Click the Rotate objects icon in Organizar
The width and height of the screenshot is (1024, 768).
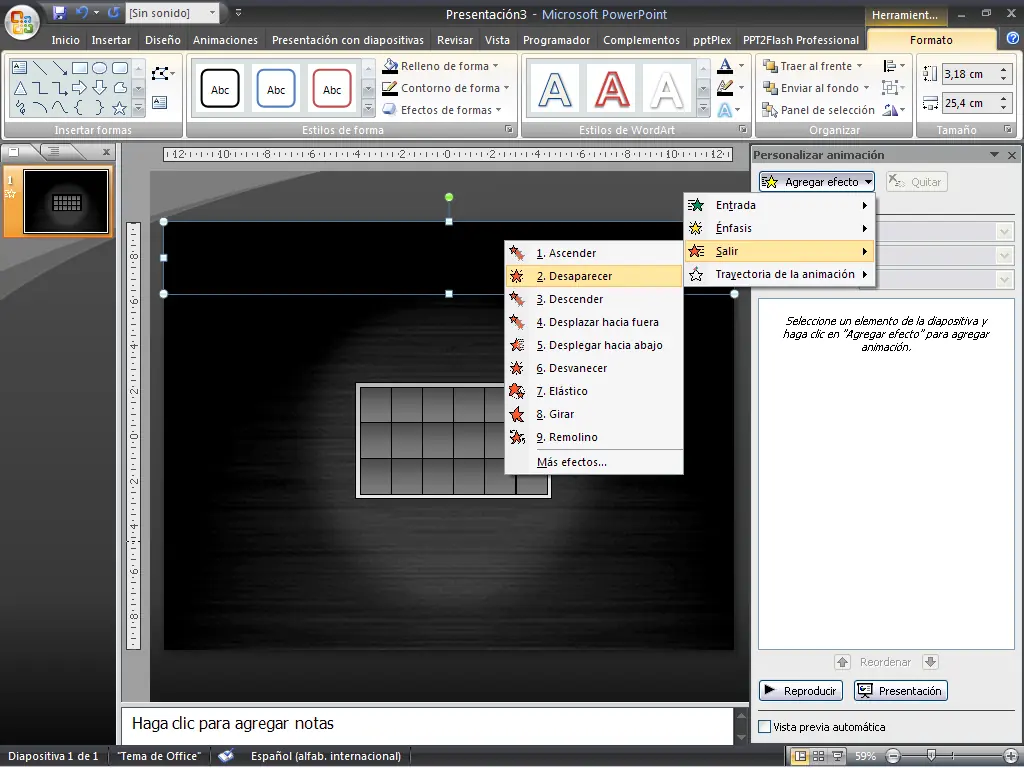pyautogui.click(x=893, y=110)
